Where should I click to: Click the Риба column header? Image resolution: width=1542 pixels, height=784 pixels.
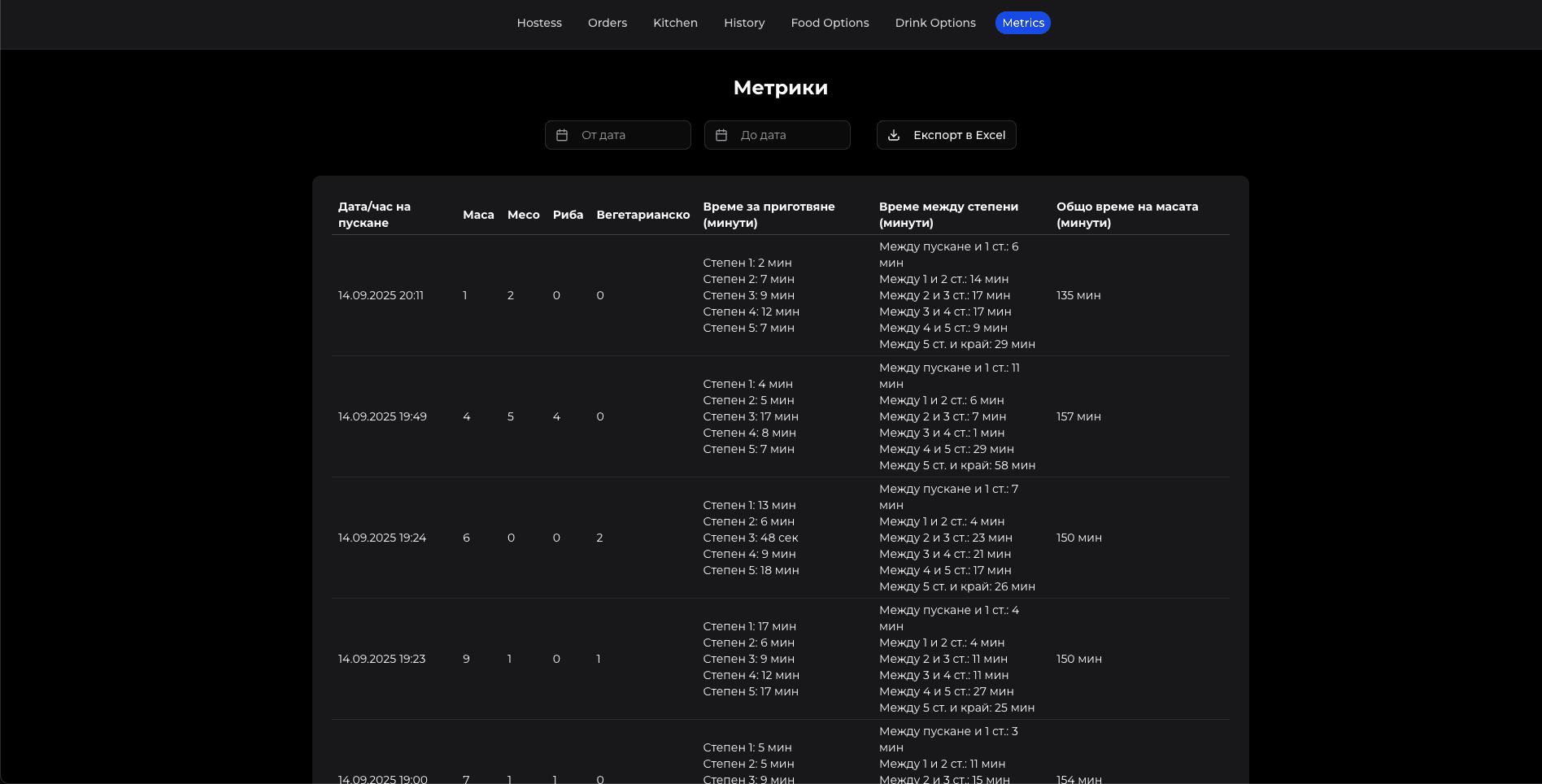[568, 215]
